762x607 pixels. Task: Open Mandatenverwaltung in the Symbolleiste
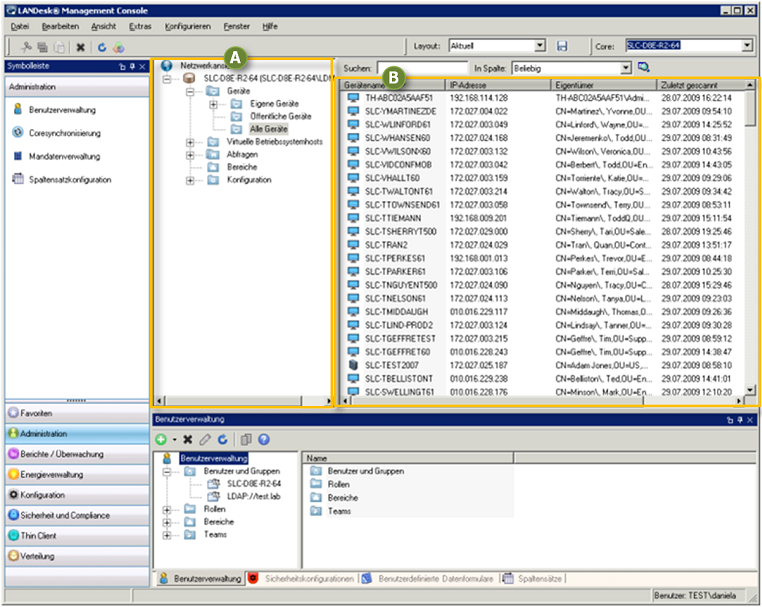point(64,156)
